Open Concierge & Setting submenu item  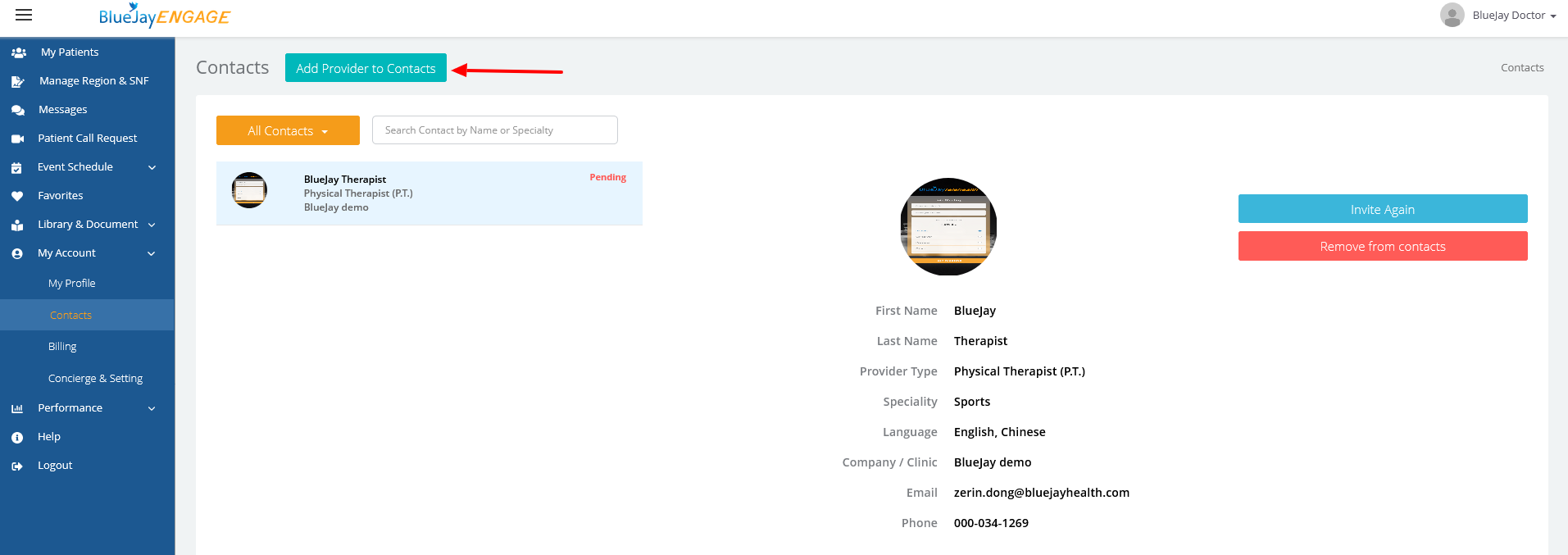pos(95,378)
